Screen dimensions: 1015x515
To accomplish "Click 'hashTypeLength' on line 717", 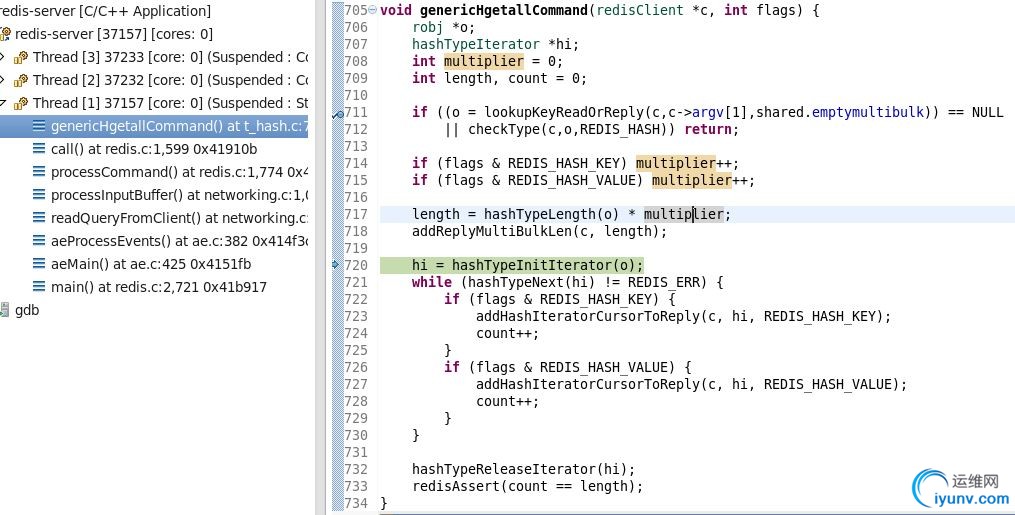I will tap(539, 214).
